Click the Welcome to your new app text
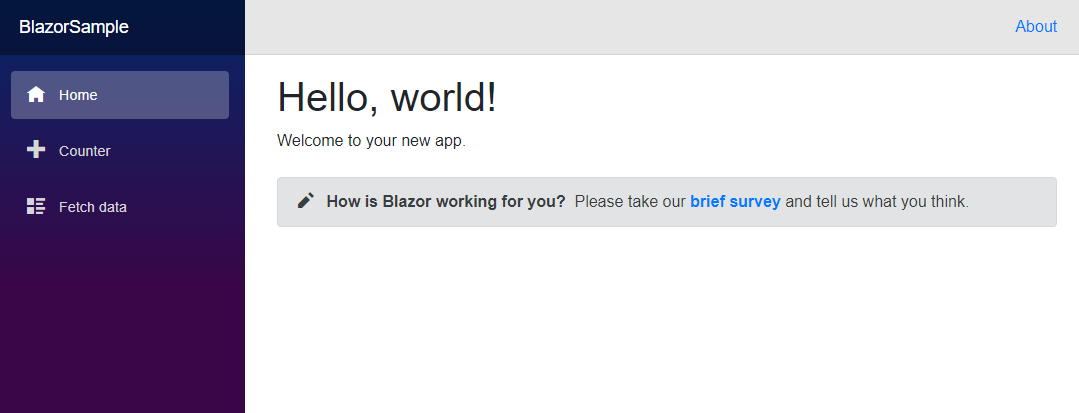Viewport: 1079px width, 413px height. (371, 141)
